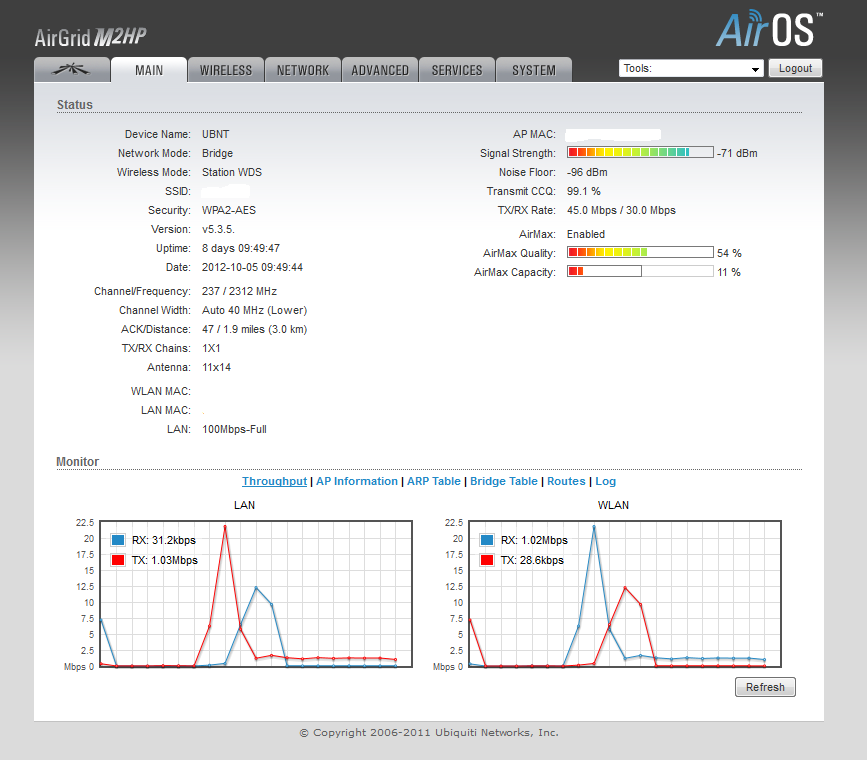Click the TX/RX Chains value 1X1
This screenshot has height=760, width=867.
click(x=211, y=348)
